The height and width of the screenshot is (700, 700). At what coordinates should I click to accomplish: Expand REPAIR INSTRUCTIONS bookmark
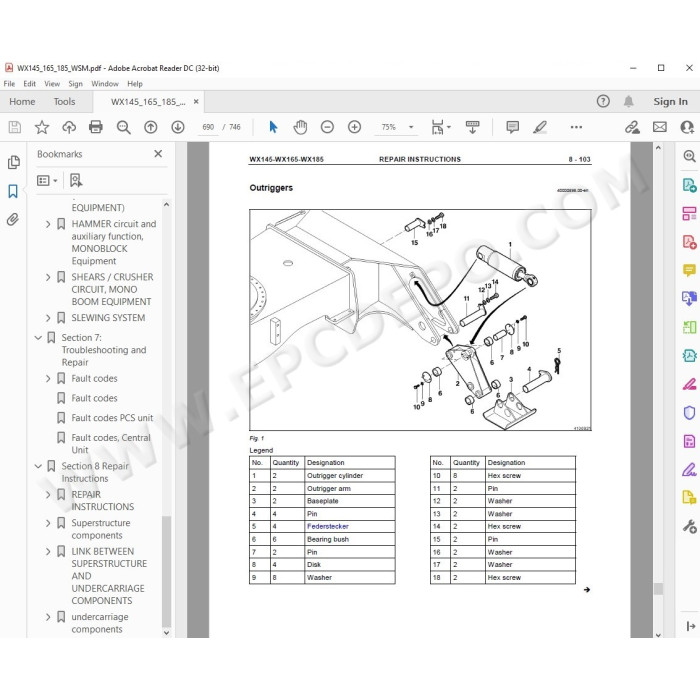pyautogui.click(x=48, y=495)
